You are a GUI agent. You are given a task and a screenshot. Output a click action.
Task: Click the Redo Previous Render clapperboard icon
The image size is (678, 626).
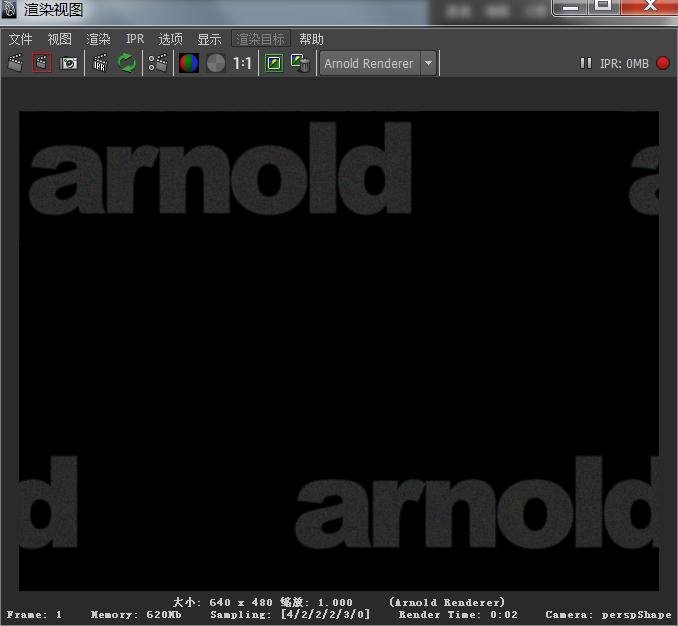[x=16, y=63]
